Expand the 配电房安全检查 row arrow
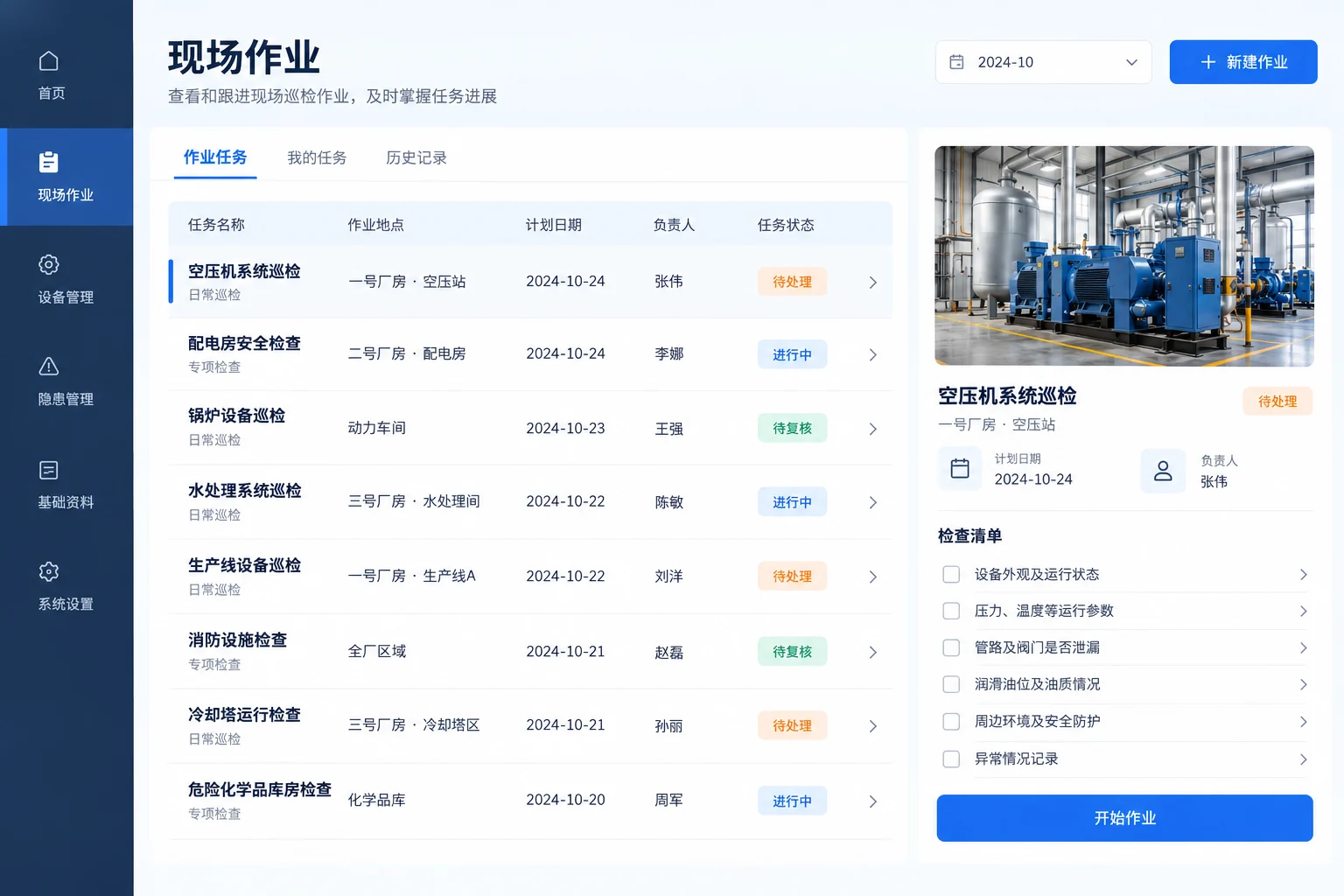This screenshot has height=896, width=1344. (872, 355)
